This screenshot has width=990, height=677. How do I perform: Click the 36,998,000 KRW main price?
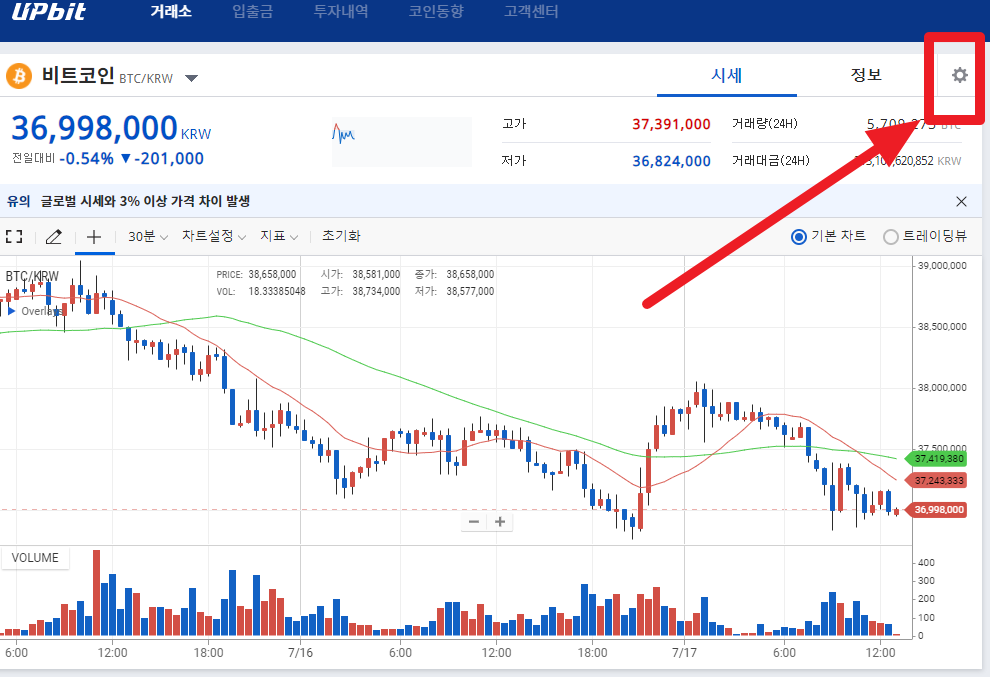(111, 128)
